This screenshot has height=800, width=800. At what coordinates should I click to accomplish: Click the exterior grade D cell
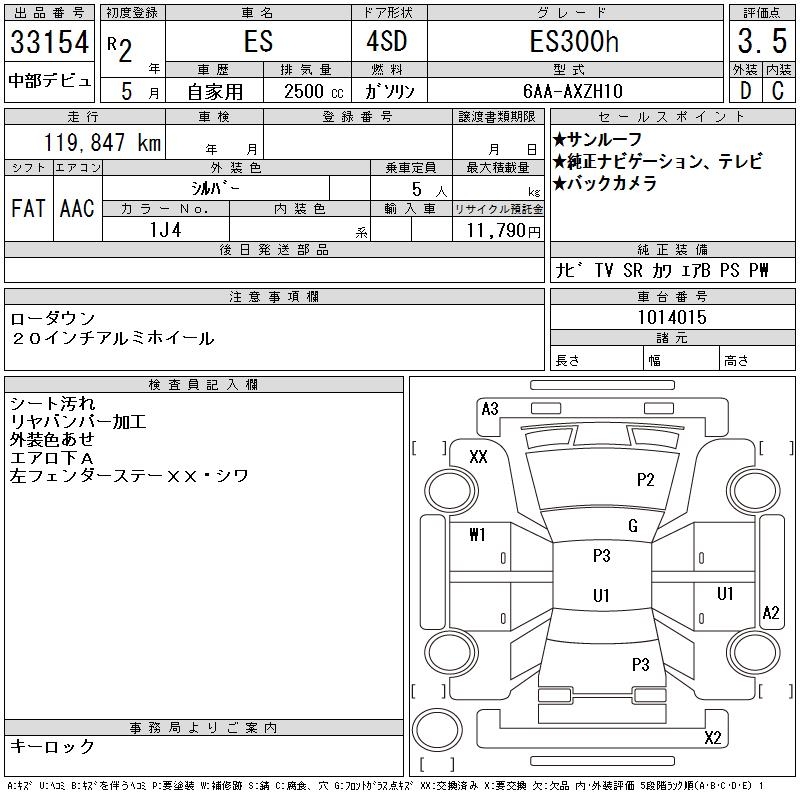[743, 91]
